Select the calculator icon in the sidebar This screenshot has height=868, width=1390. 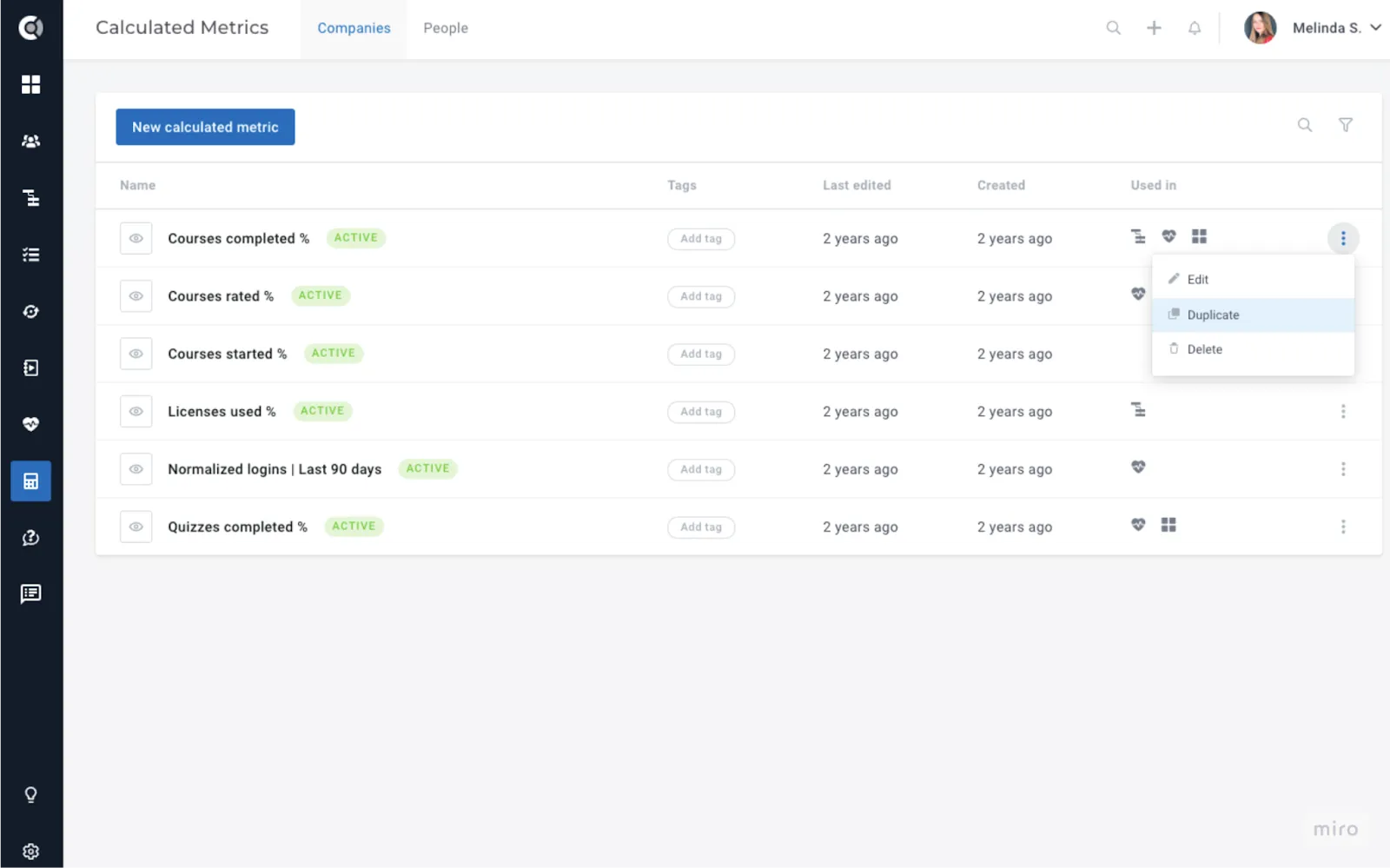coord(31,481)
